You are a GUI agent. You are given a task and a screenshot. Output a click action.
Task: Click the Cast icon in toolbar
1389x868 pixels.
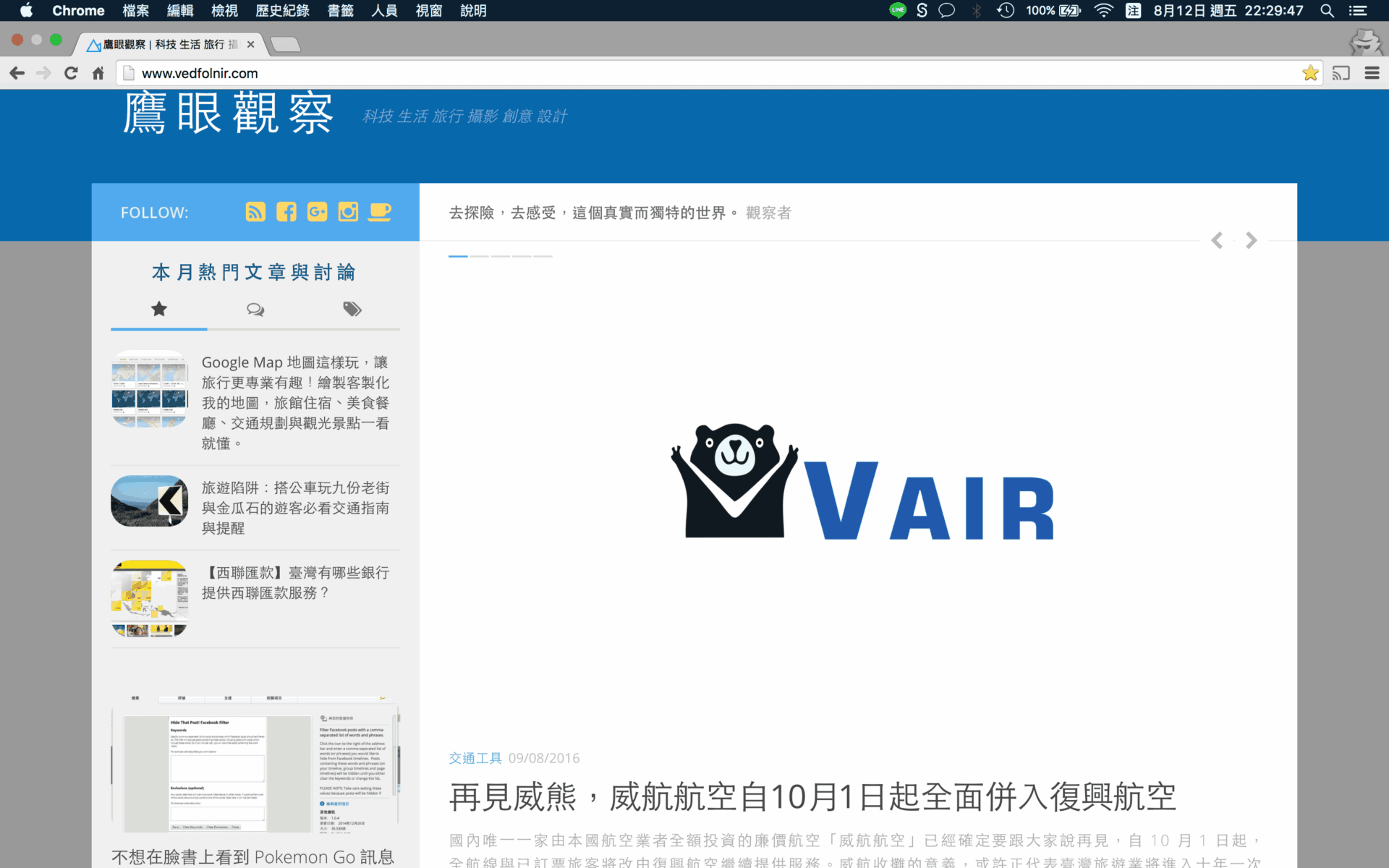pos(1341,73)
